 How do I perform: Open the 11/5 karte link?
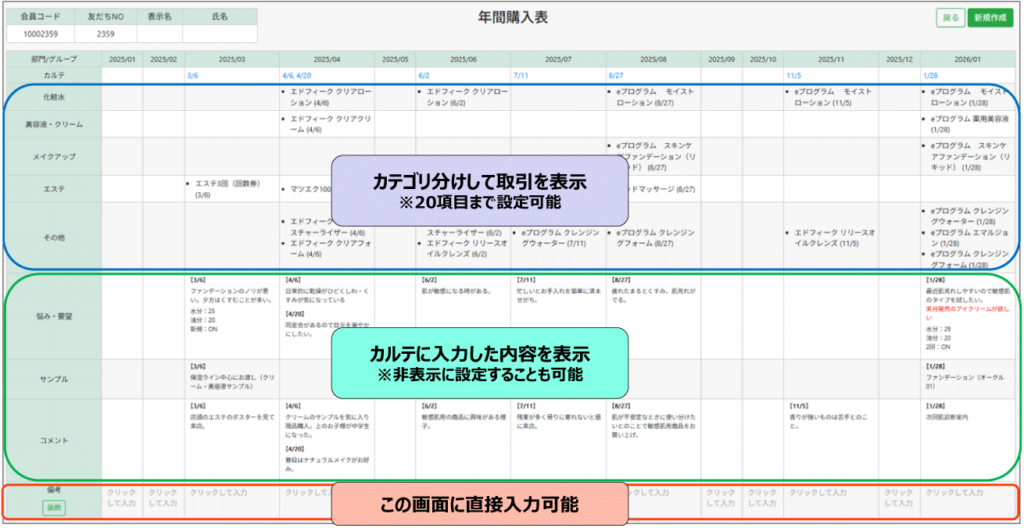[793, 75]
